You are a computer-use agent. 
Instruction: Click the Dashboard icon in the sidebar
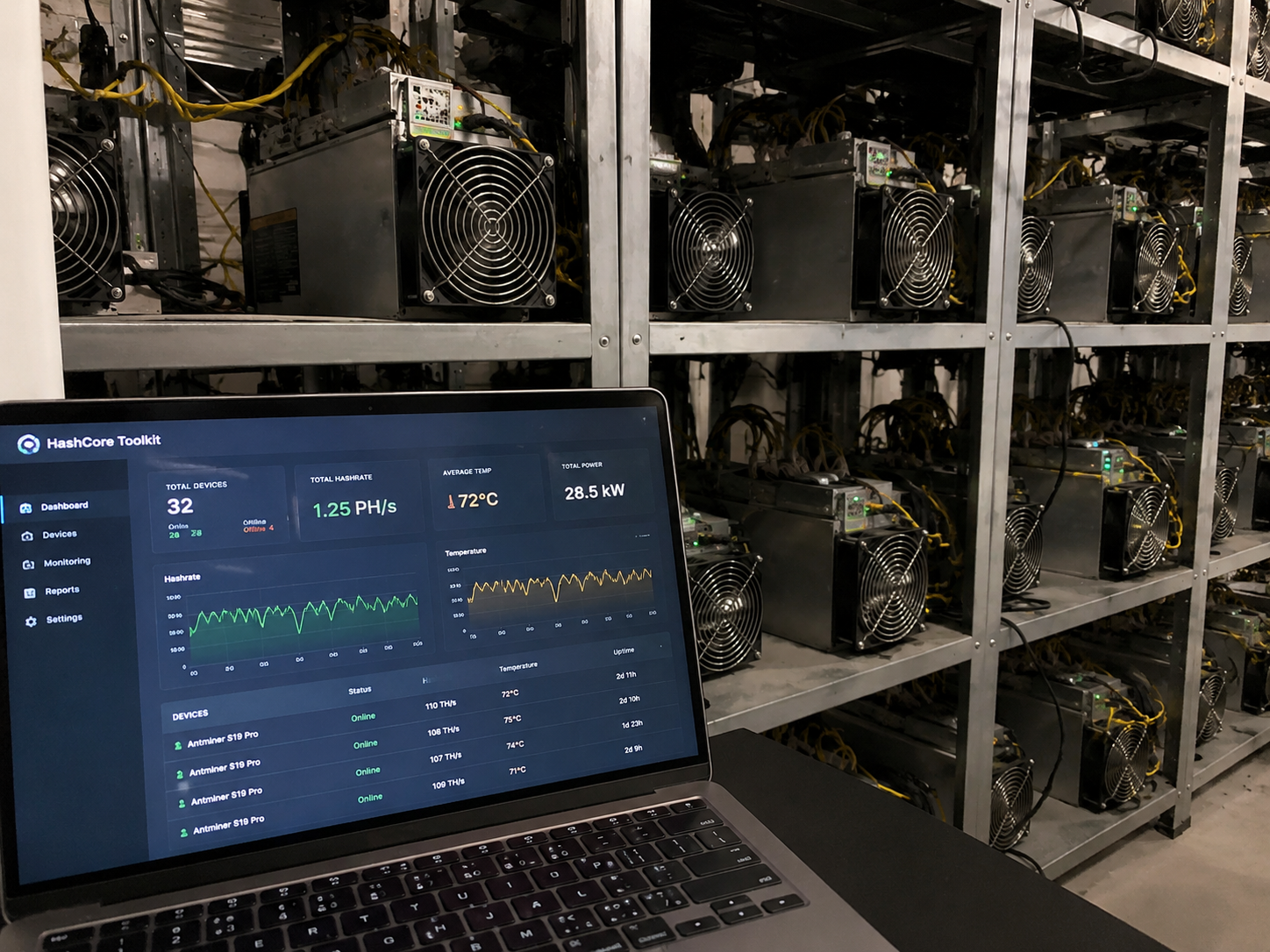click(x=25, y=508)
